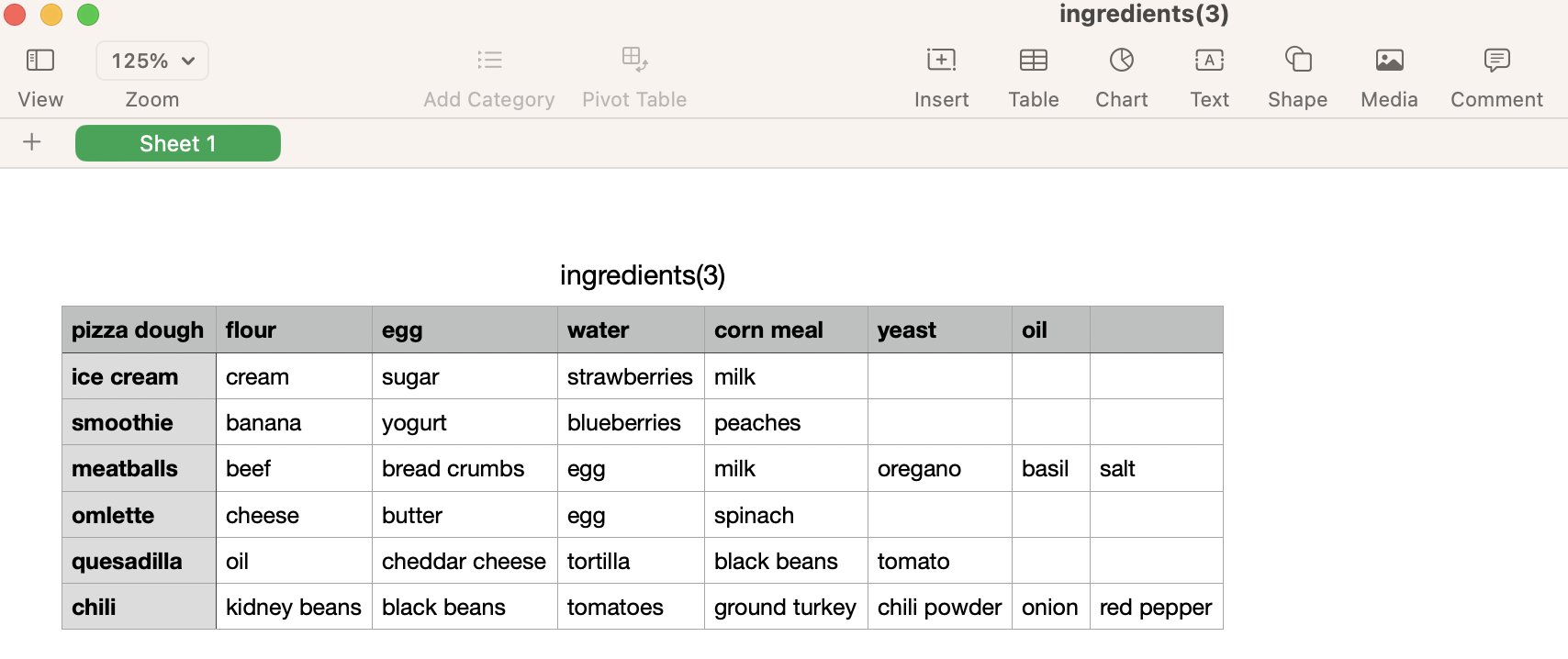Click the green maximize window button
Image resolution: width=1568 pixels, height=659 pixels.
click(x=88, y=15)
